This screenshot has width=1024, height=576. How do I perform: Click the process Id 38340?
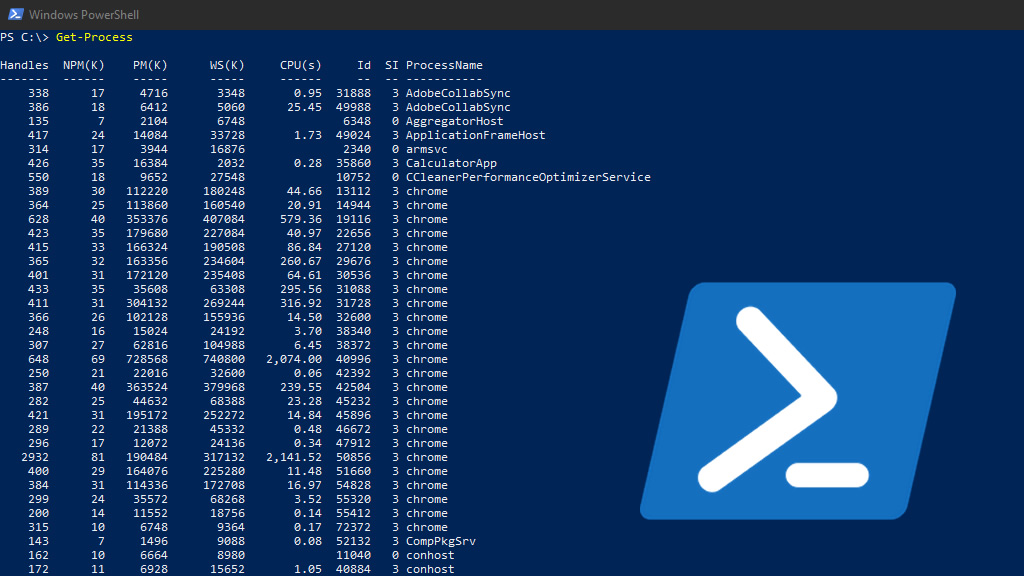[353, 331]
